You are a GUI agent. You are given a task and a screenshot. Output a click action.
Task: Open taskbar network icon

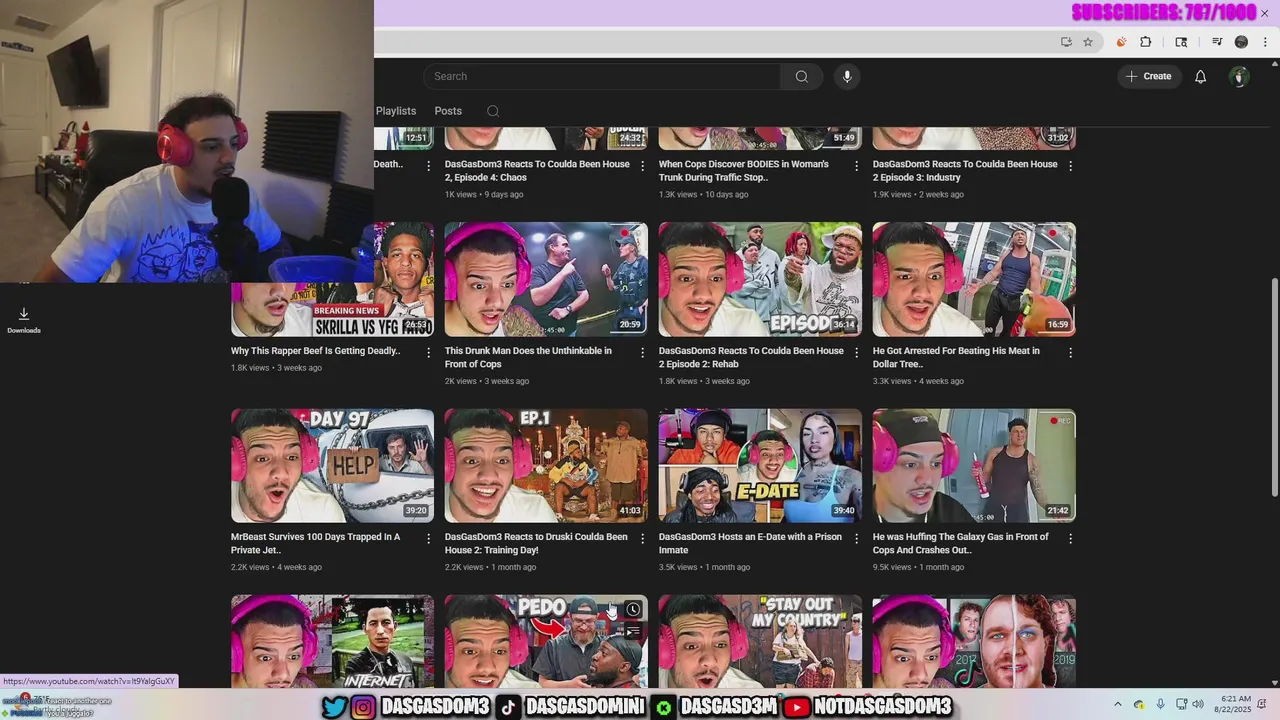tap(1181, 705)
